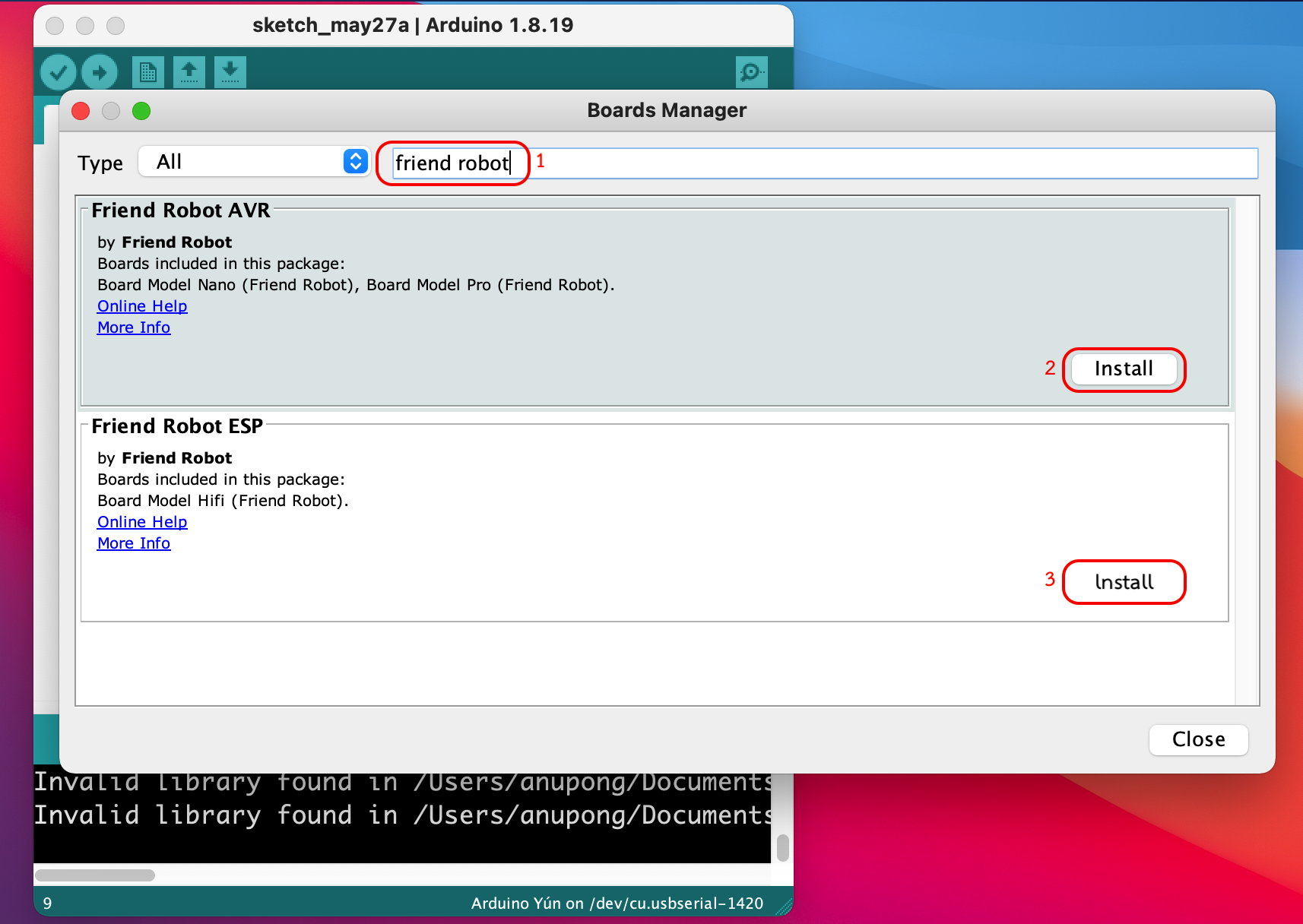1303x924 pixels.
Task: Open More Info link for Friend Robot AVR
Action: [134, 328]
